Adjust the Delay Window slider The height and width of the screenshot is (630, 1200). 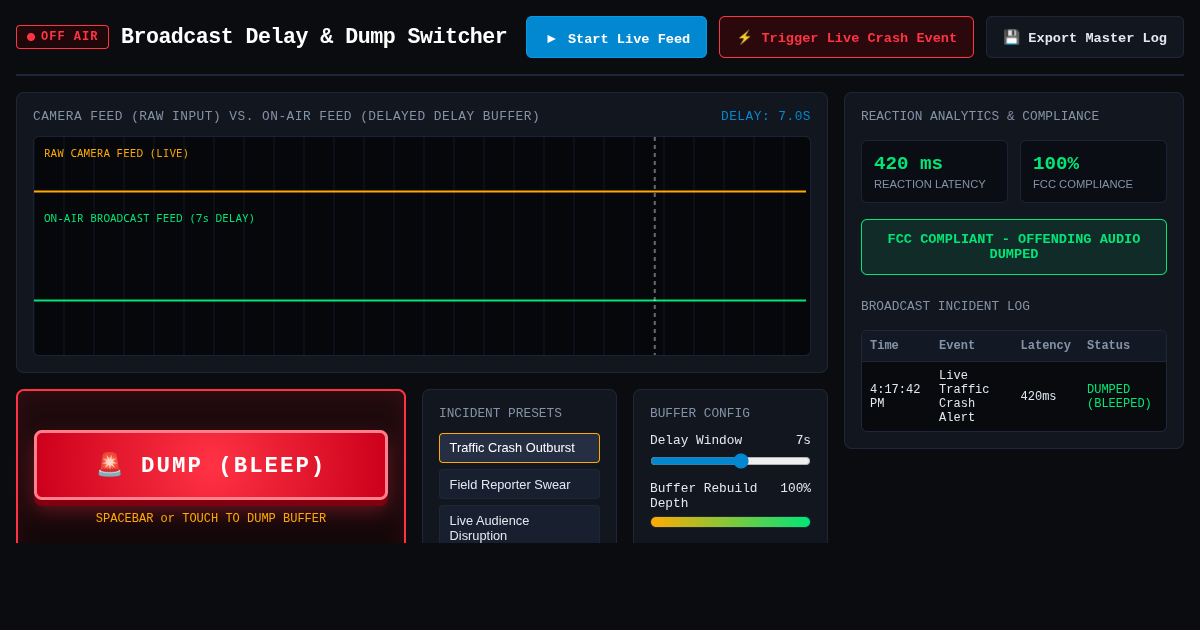730,461
